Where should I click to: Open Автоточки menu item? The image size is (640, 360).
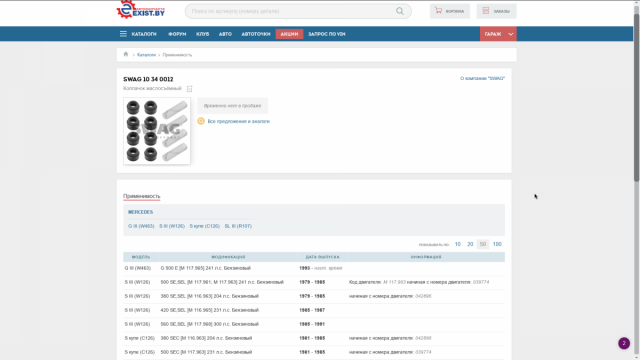pos(256,34)
